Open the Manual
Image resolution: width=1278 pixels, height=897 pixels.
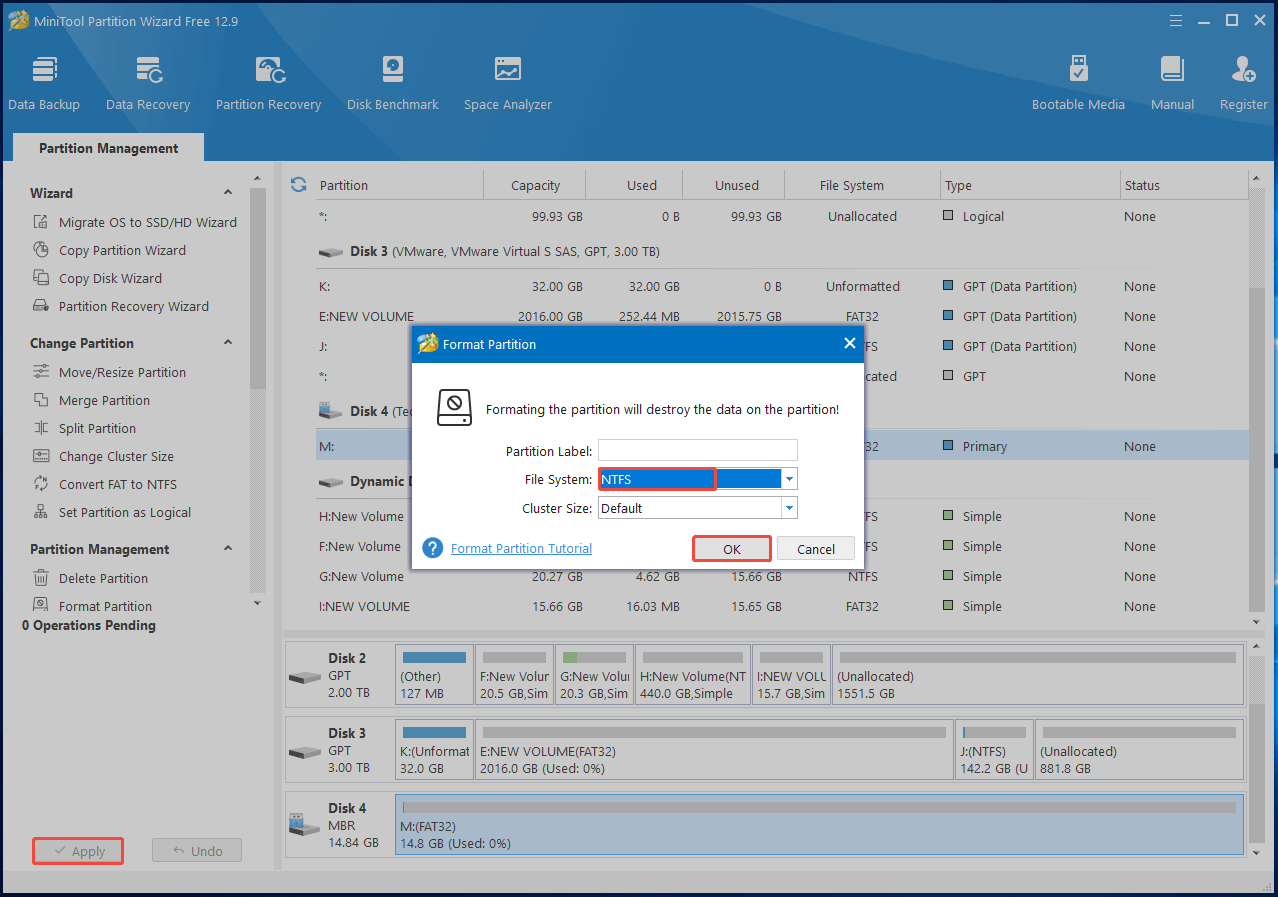pyautogui.click(x=1172, y=83)
